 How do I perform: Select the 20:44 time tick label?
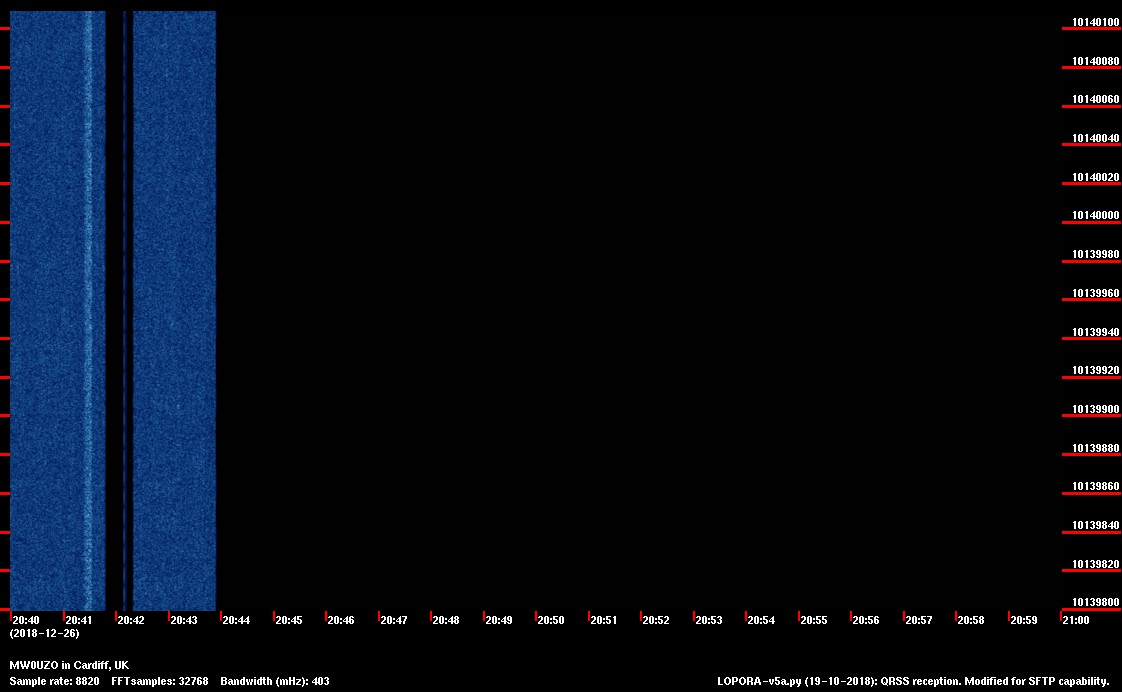(236, 620)
